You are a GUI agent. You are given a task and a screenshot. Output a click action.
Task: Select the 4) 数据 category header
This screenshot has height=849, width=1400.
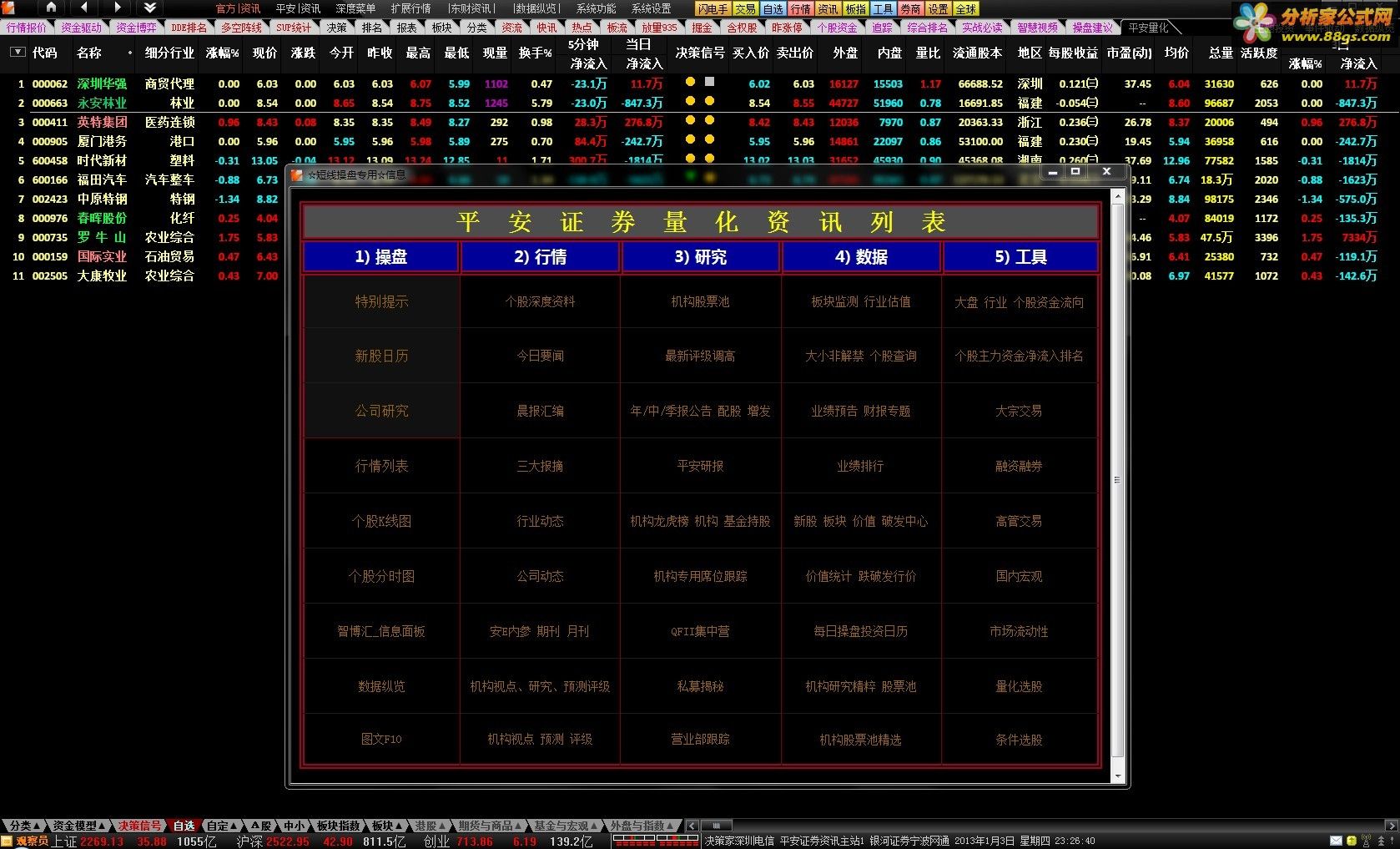861,257
